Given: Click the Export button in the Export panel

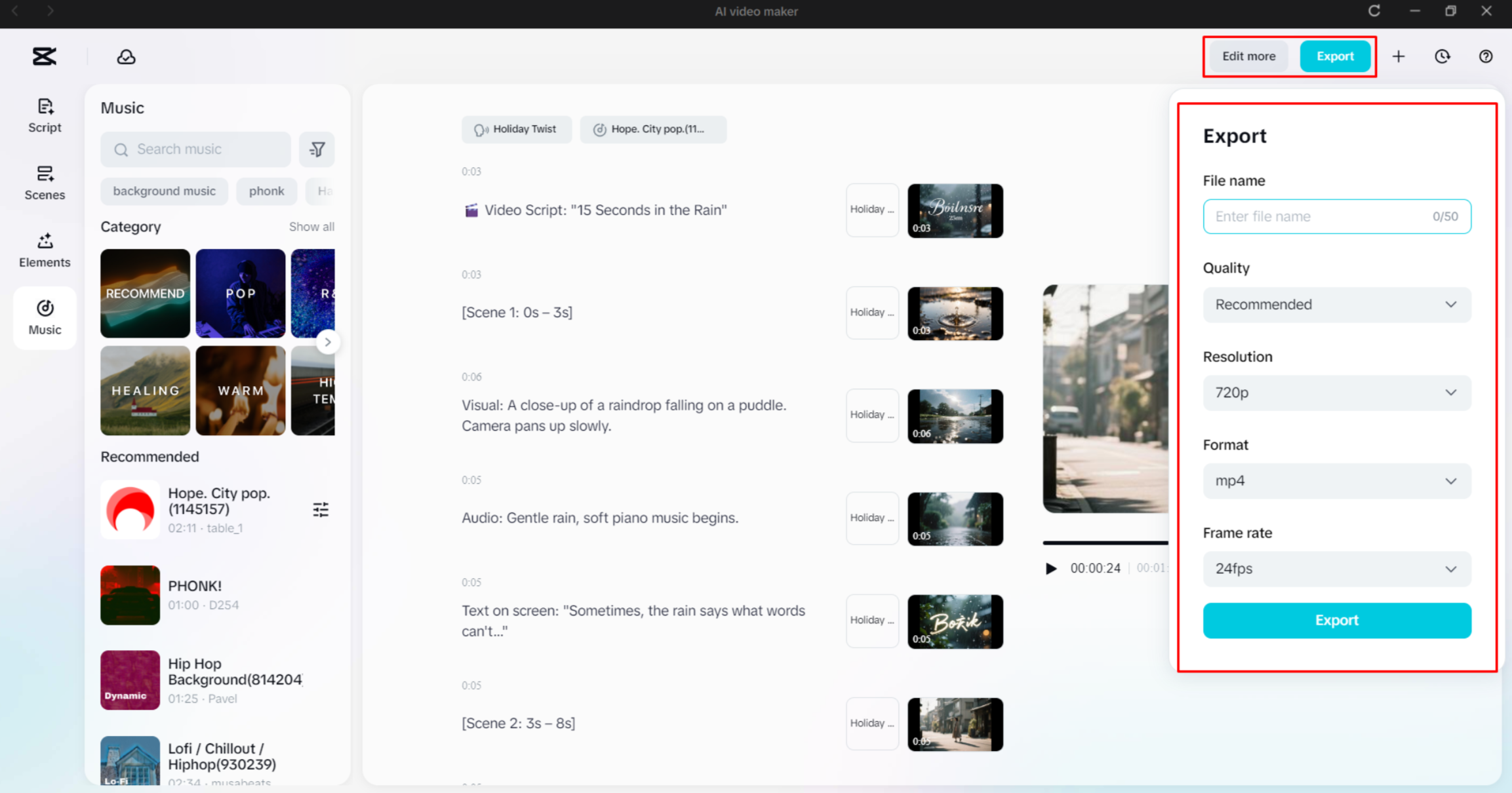Looking at the screenshot, I should coord(1336,620).
